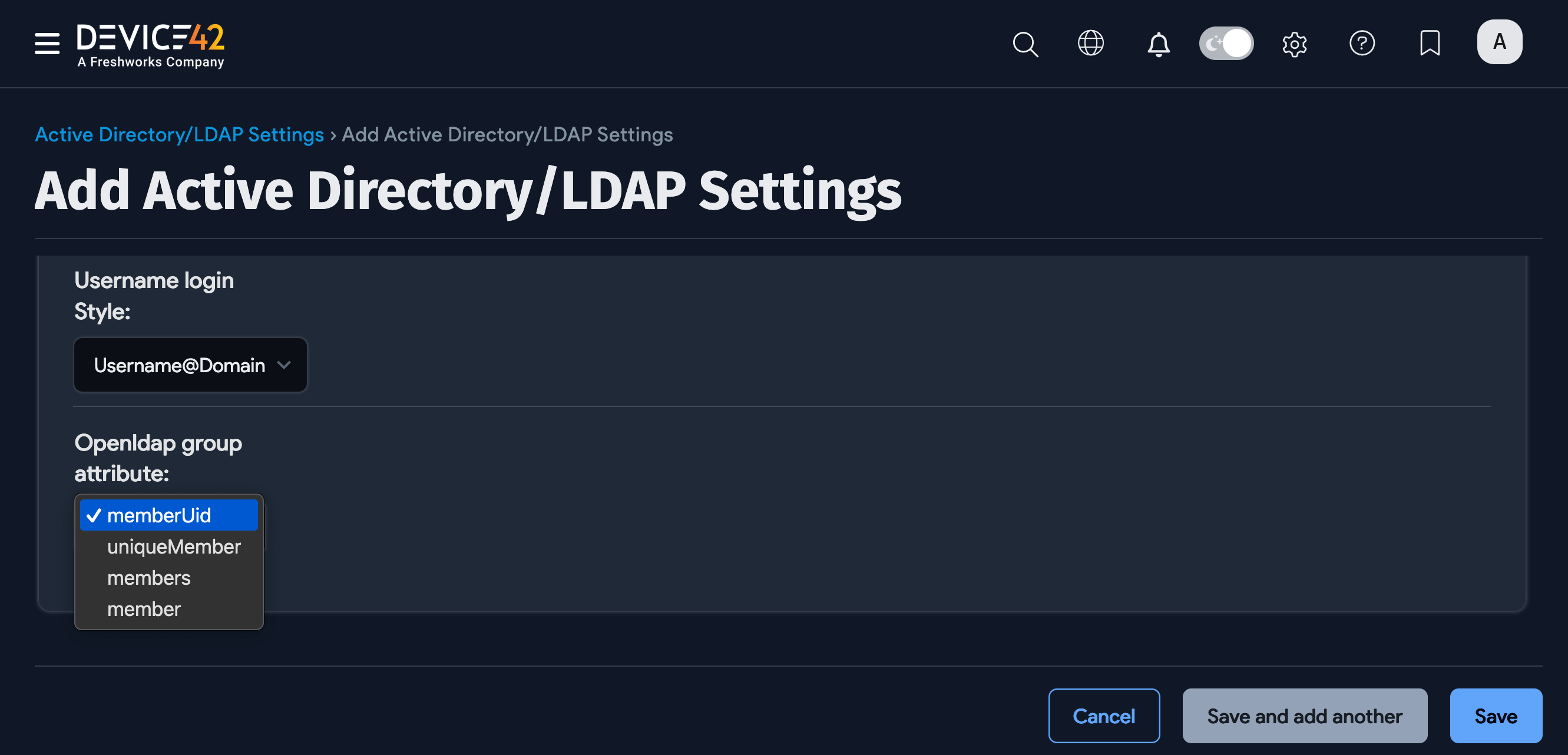This screenshot has width=1568, height=755.
Task: Open the language globe selector
Action: click(x=1090, y=43)
